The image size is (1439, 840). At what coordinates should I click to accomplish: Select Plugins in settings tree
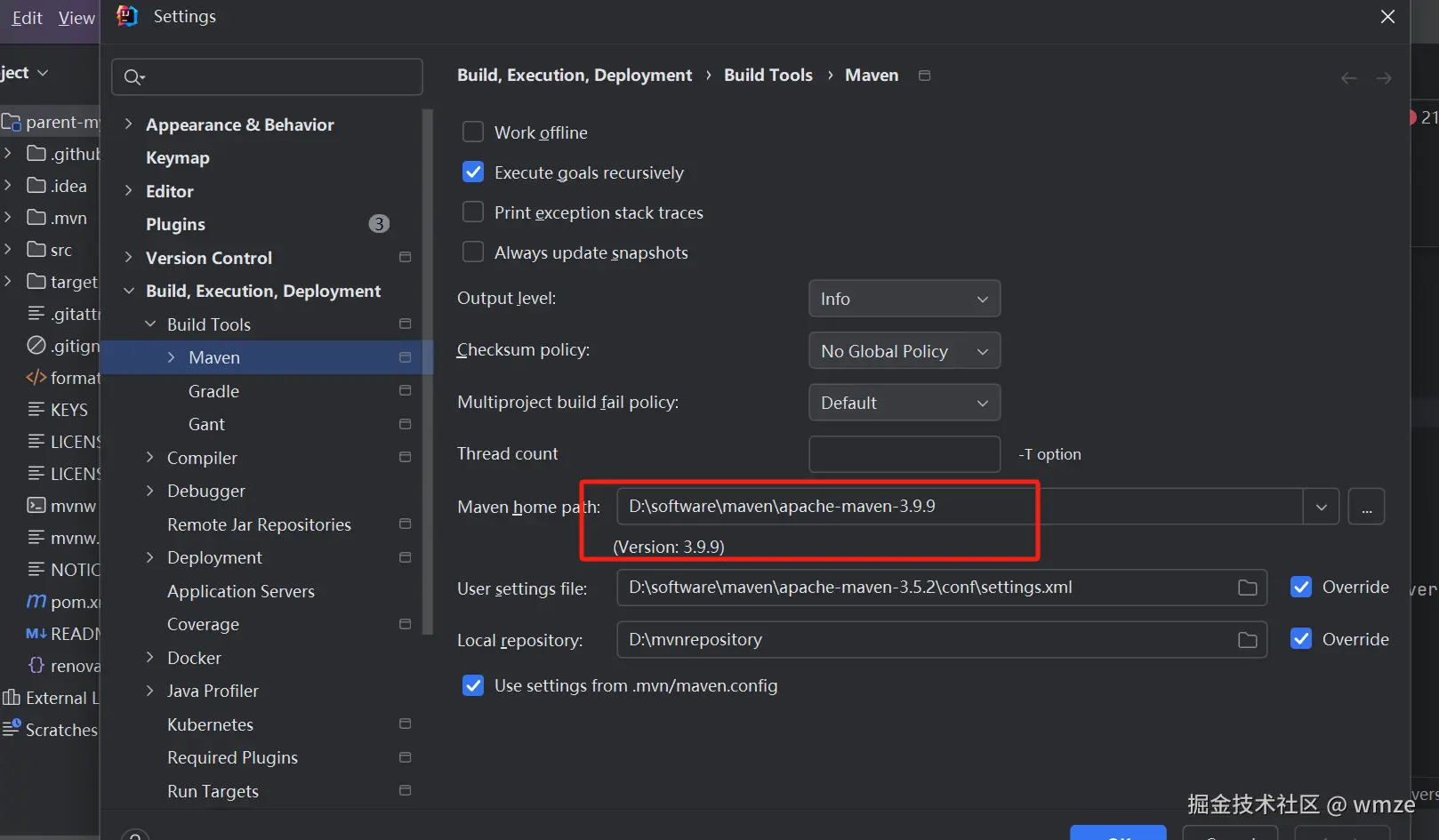(175, 225)
